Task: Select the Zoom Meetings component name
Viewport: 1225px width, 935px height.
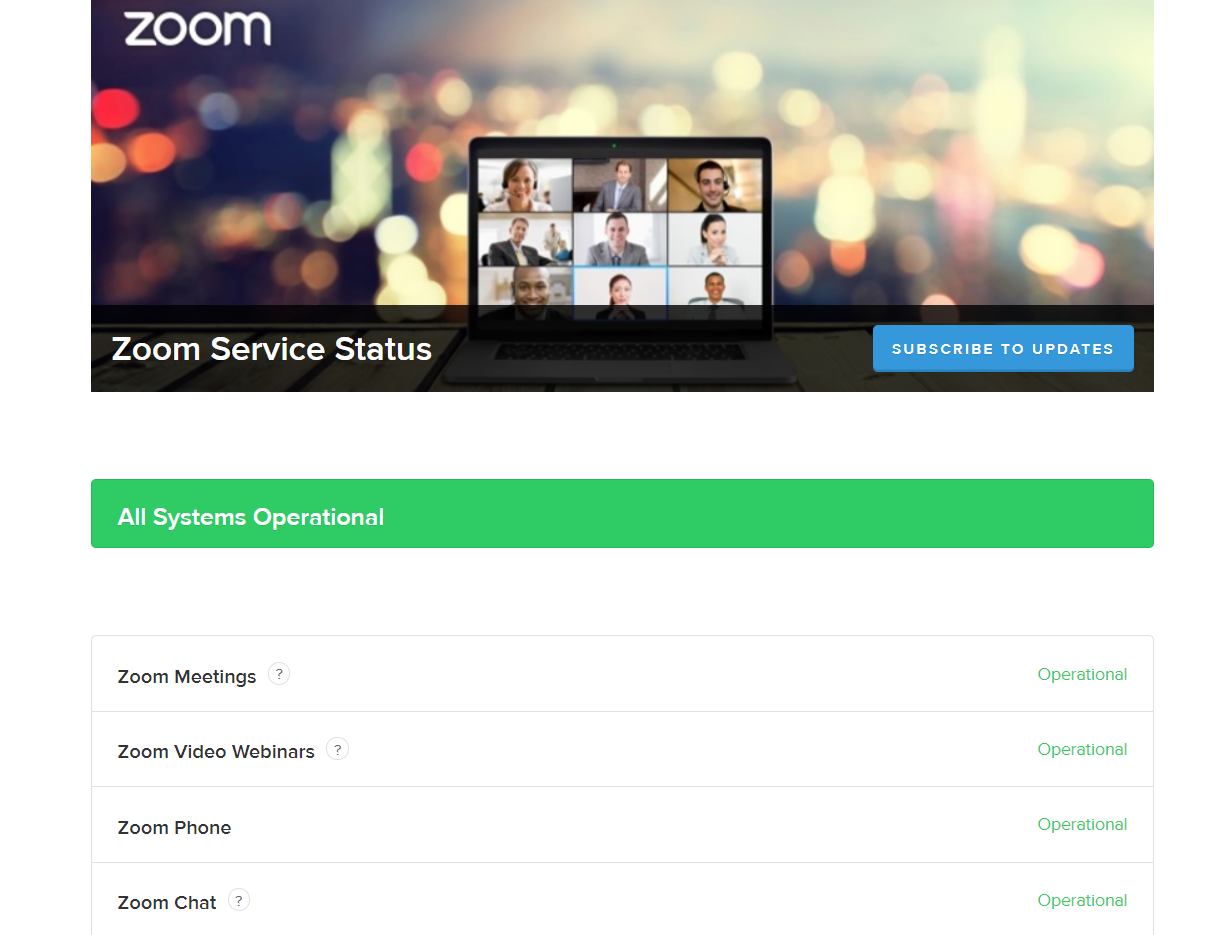Action: pos(187,677)
